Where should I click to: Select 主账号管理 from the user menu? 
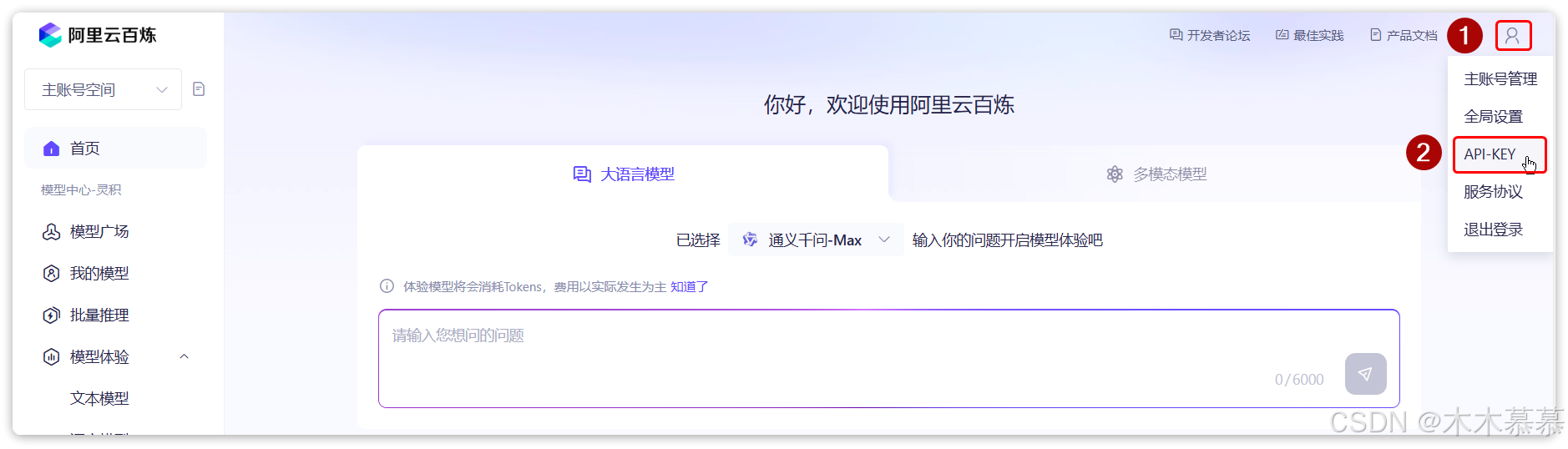tap(1500, 79)
